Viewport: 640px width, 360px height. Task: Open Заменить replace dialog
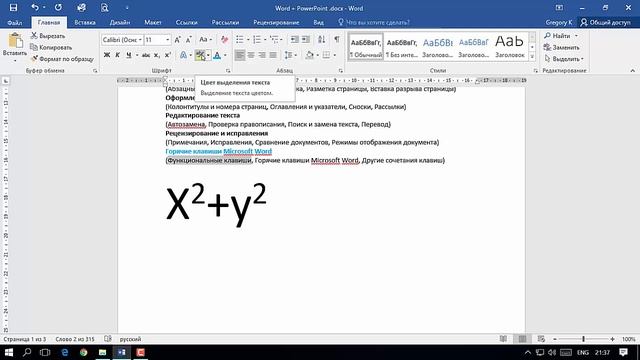coord(561,47)
